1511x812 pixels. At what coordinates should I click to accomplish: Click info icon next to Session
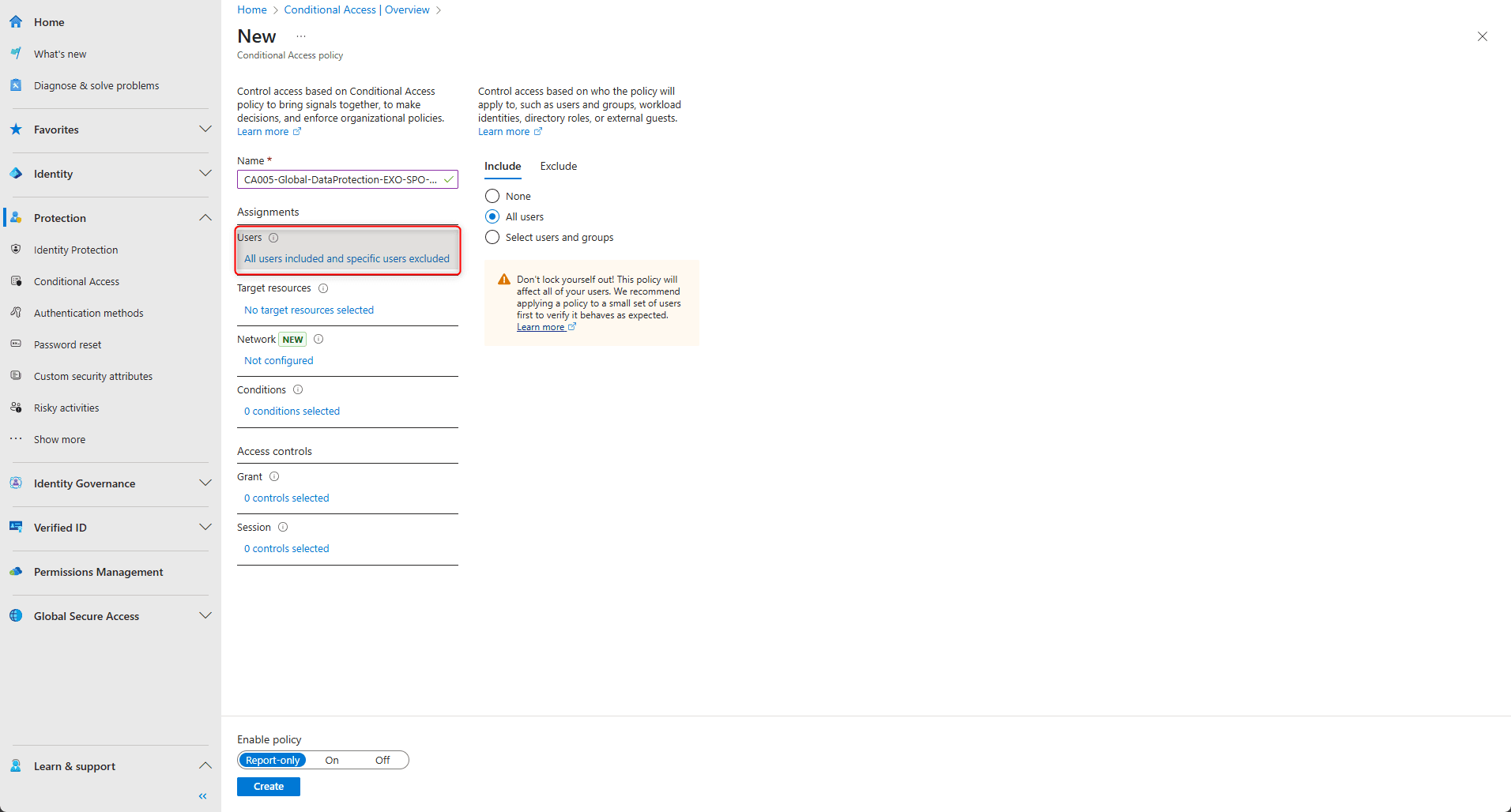pos(283,528)
